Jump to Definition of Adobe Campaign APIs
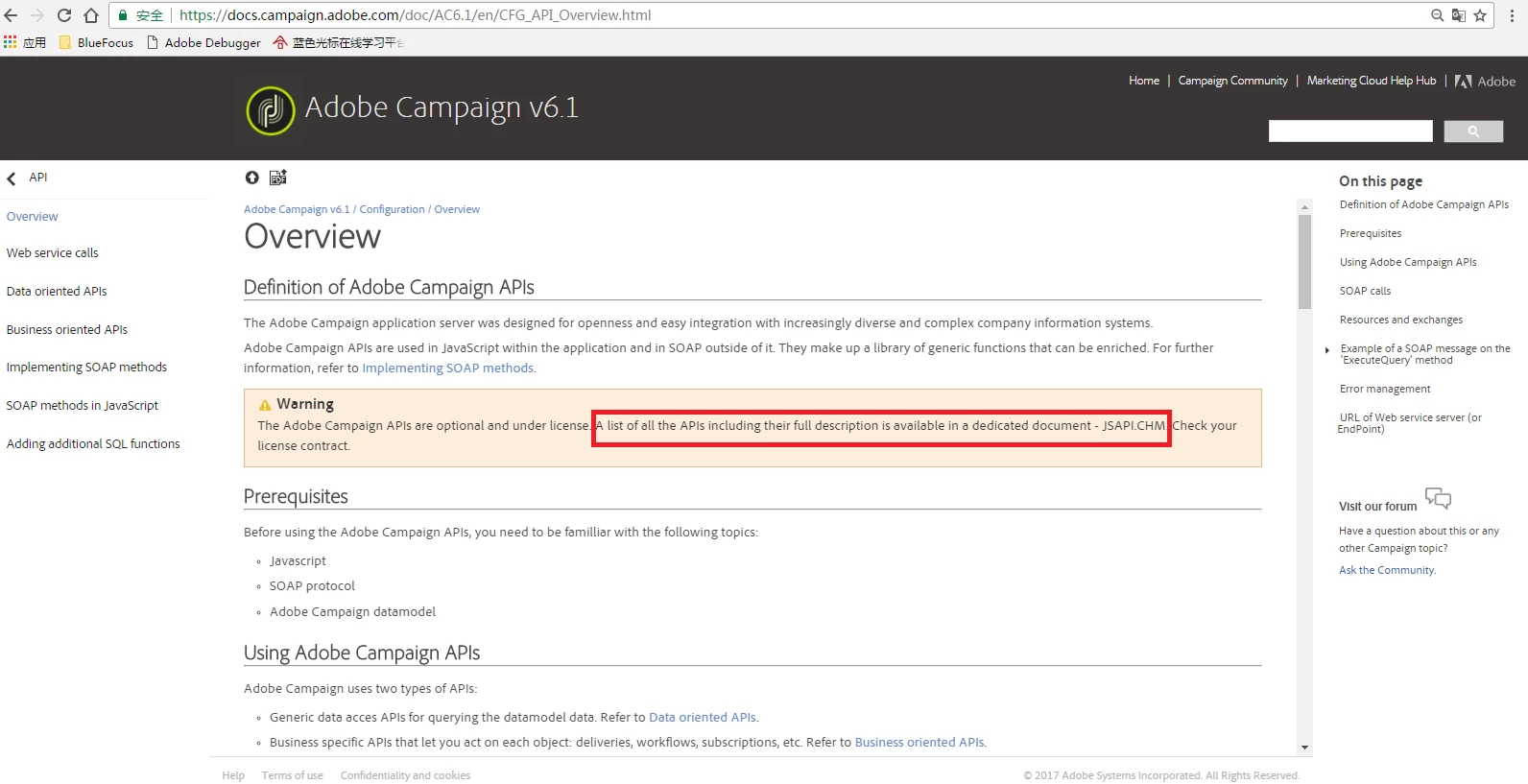 1424,204
